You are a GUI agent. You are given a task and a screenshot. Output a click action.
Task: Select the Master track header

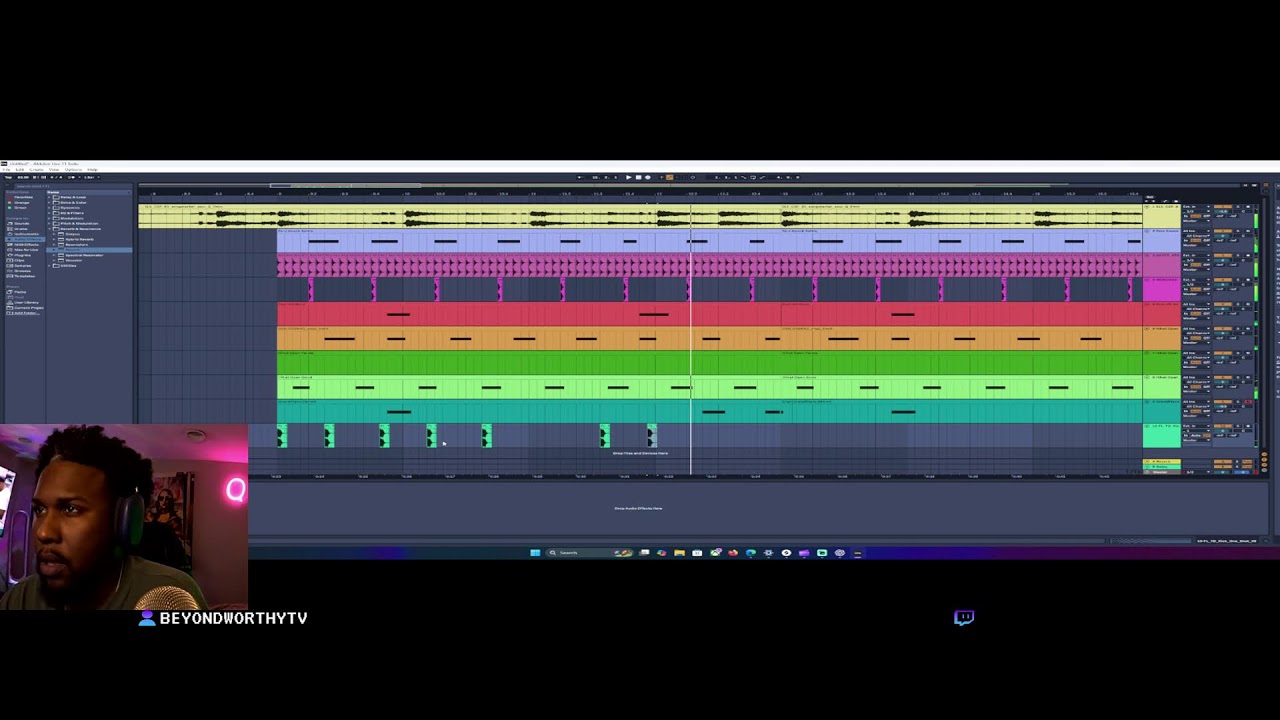[1162, 472]
